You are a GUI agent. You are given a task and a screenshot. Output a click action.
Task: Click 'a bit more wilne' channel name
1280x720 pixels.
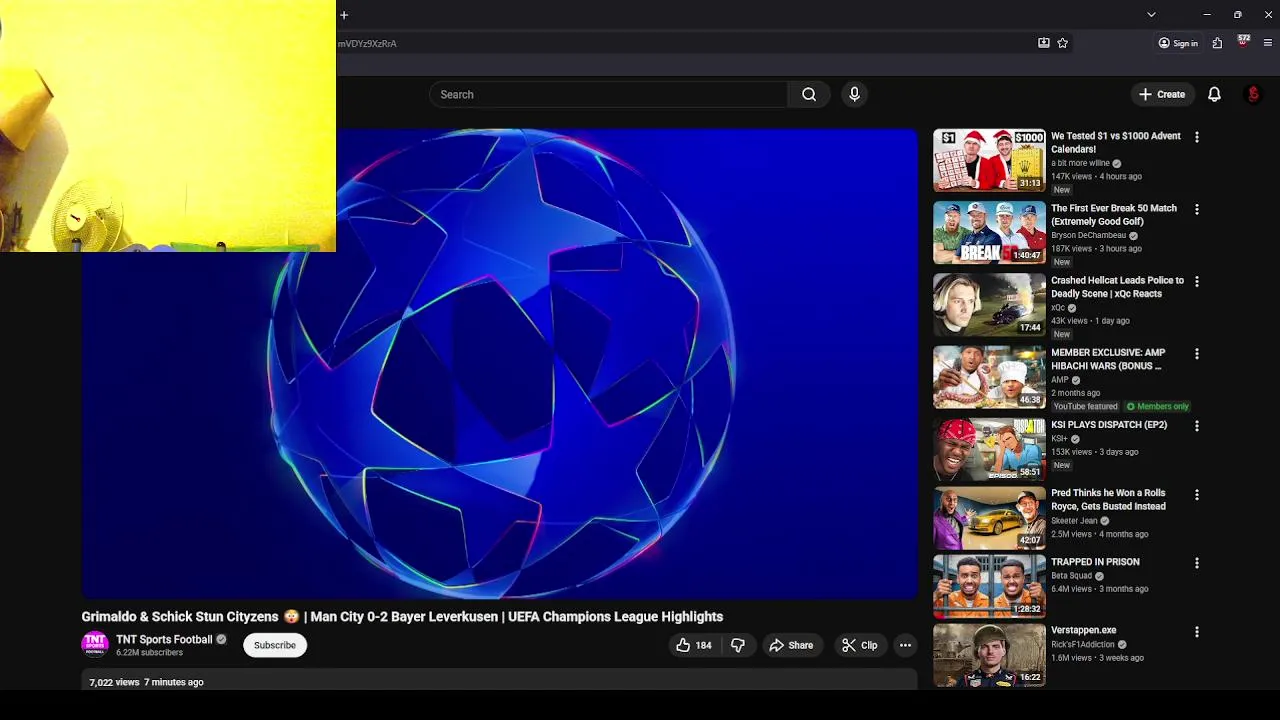tap(1080, 163)
